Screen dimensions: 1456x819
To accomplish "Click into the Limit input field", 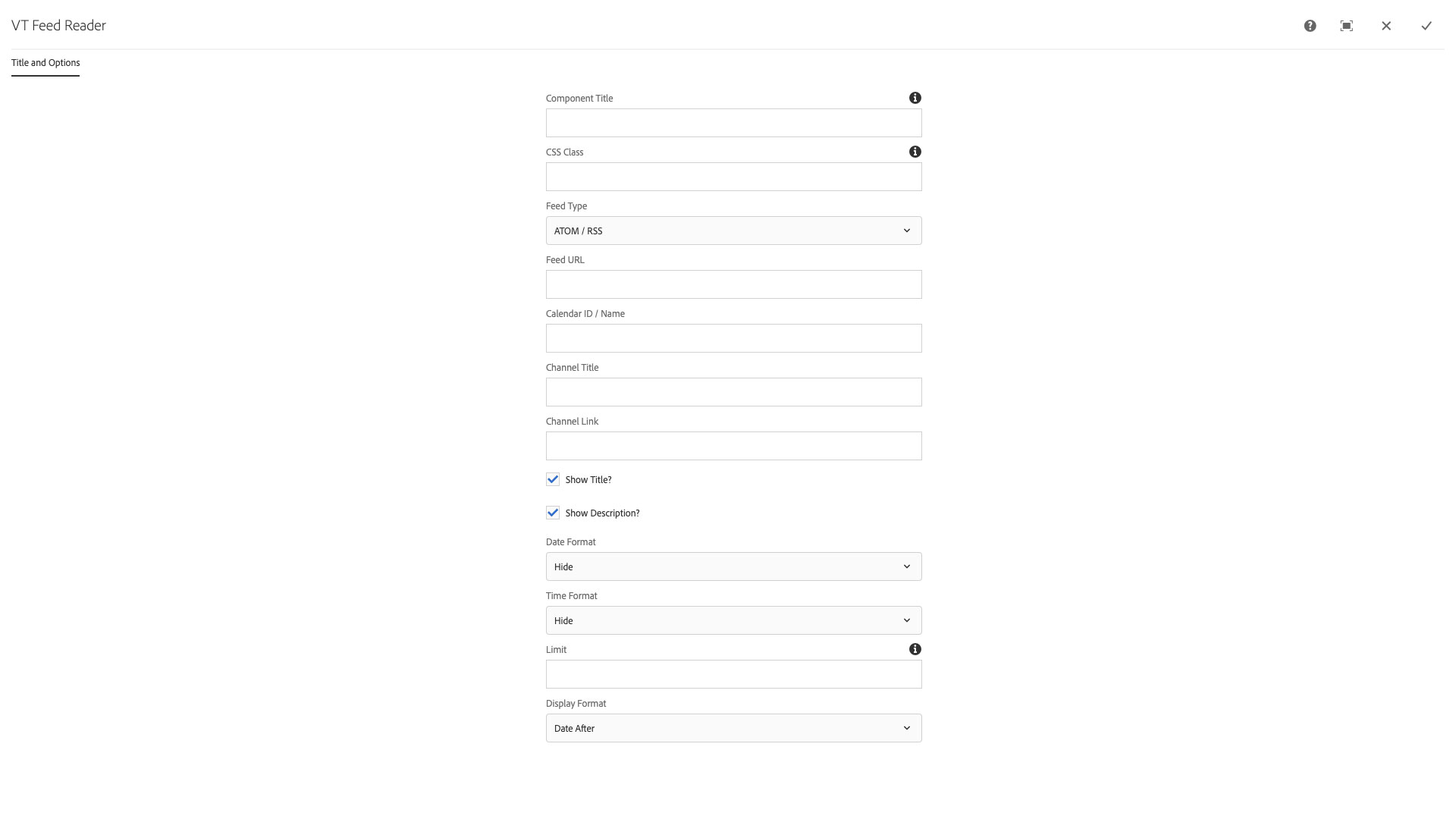I will (x=733, y=674).
